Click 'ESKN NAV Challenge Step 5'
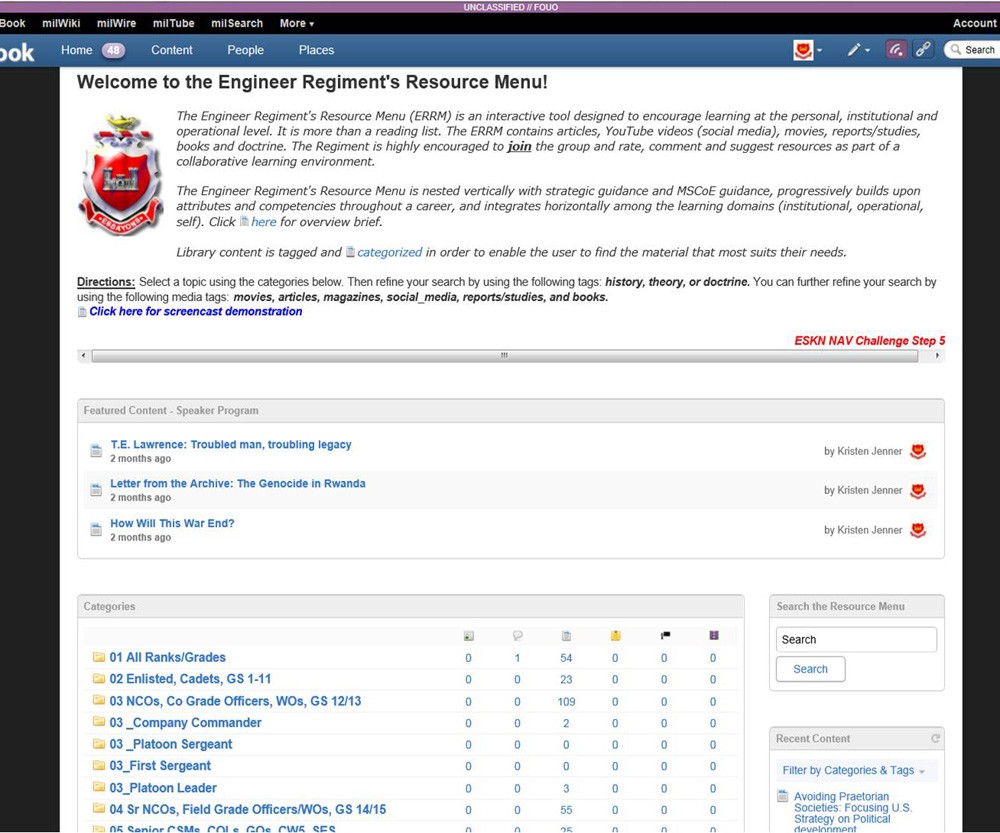 tap(869, 341)
